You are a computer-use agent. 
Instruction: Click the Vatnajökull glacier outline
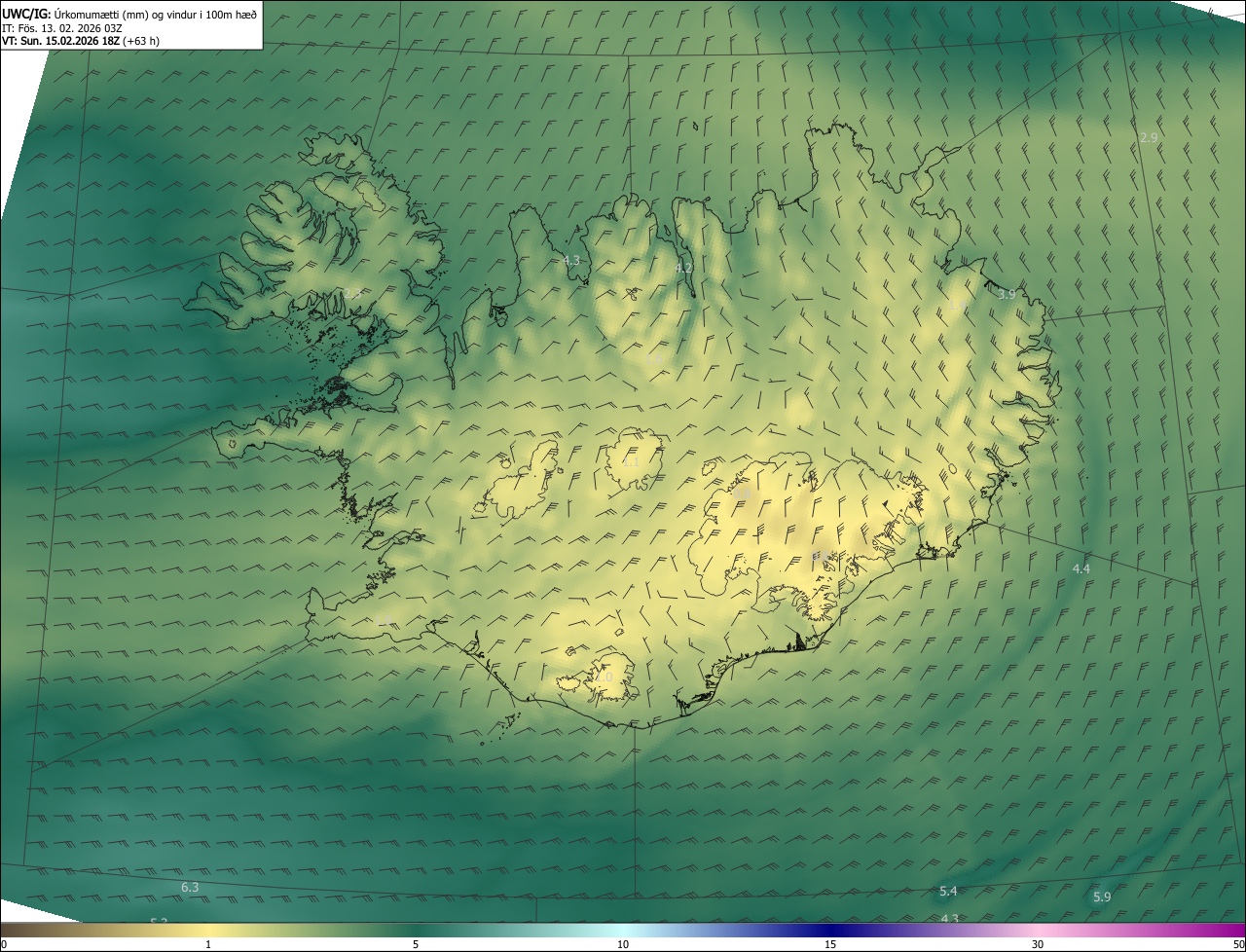pyautogui.click(x=808, y=535)
